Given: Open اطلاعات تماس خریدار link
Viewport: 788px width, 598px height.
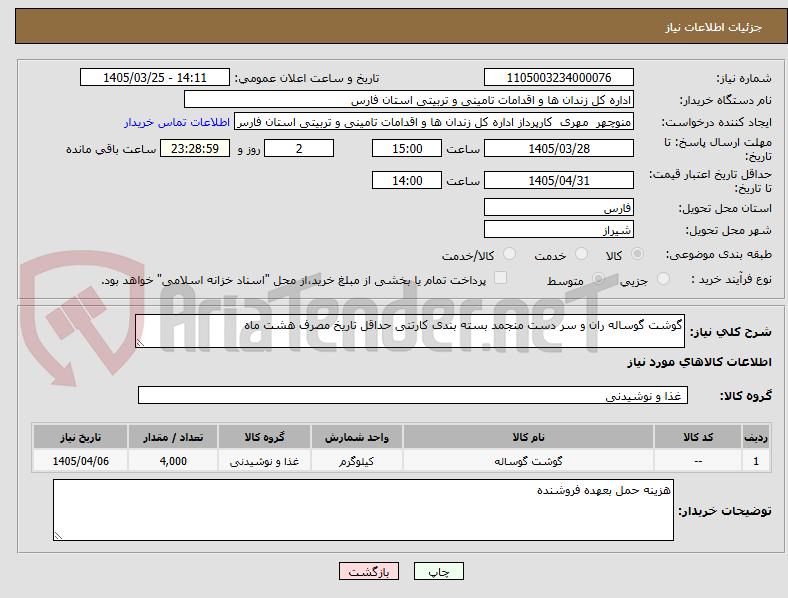Looking at the screenshot, I should coord(177,122).
